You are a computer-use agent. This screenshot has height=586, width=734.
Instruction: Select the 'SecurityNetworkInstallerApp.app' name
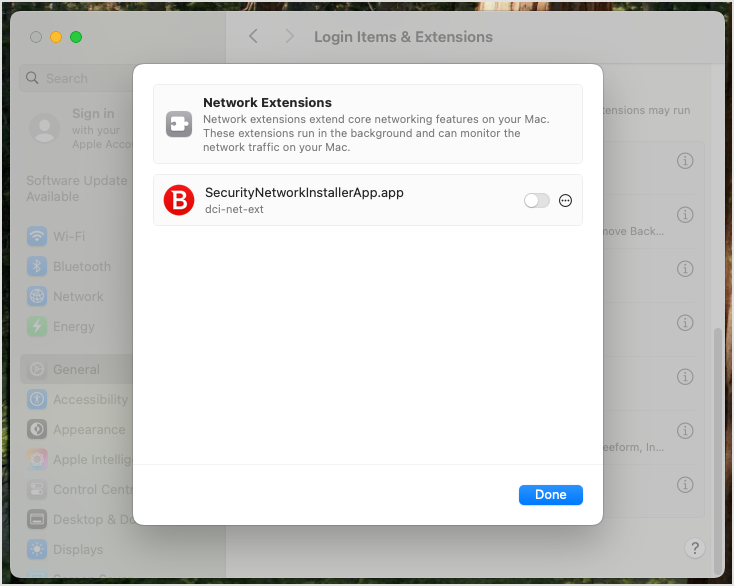coord(304,192)
